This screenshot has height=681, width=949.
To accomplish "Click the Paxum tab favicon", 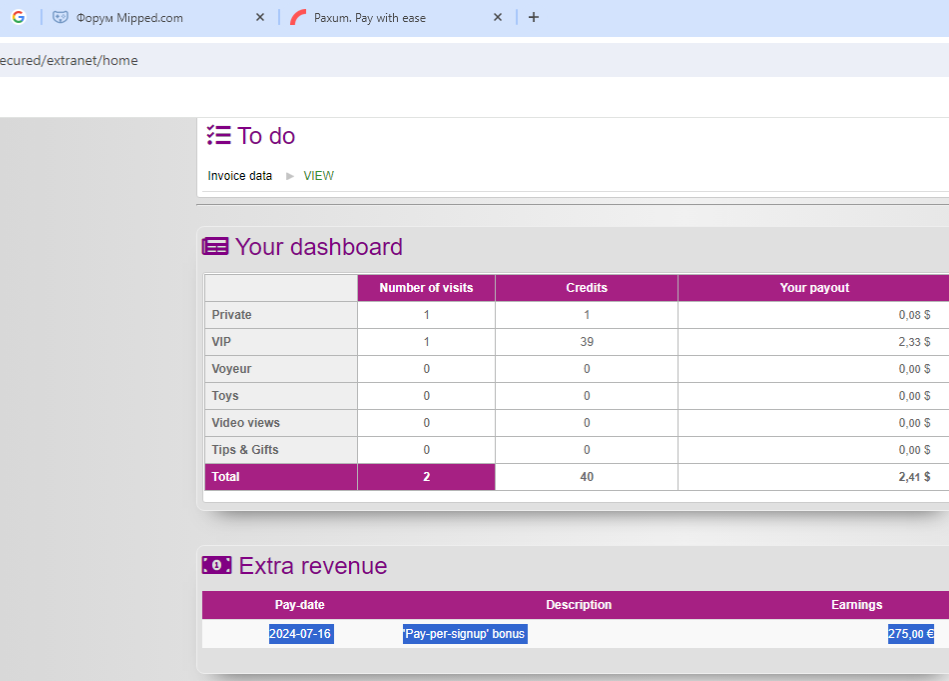I will [298, 18].
